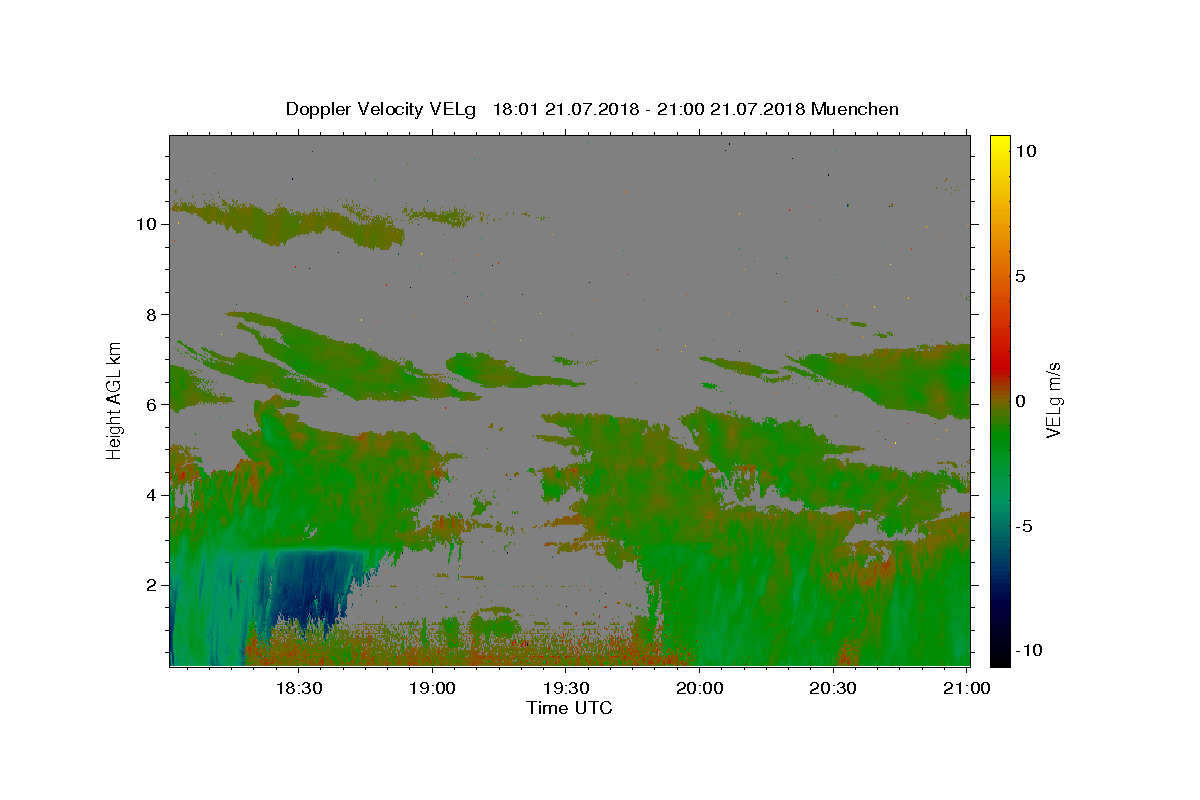
Task: Click the colorbar value 10 label
Action: point(1026,151)
